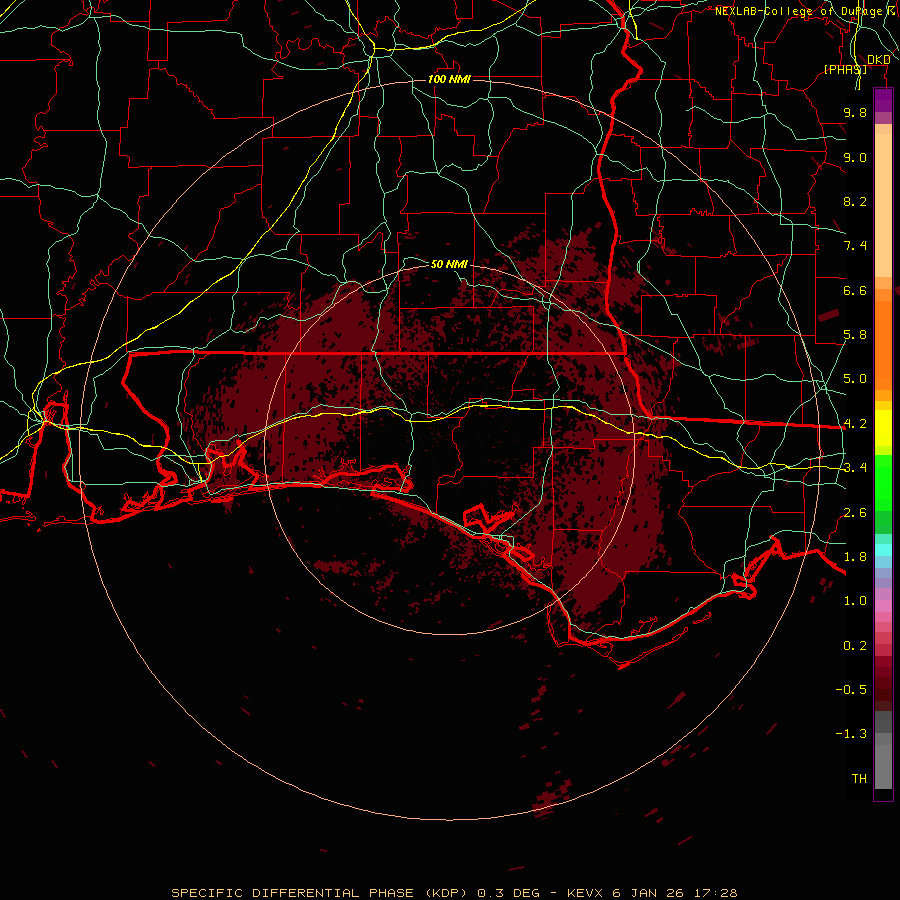The image size is (900, 900).
Task: Click the 6.6 value on the color scale
Action: click(x=855, y=290)
